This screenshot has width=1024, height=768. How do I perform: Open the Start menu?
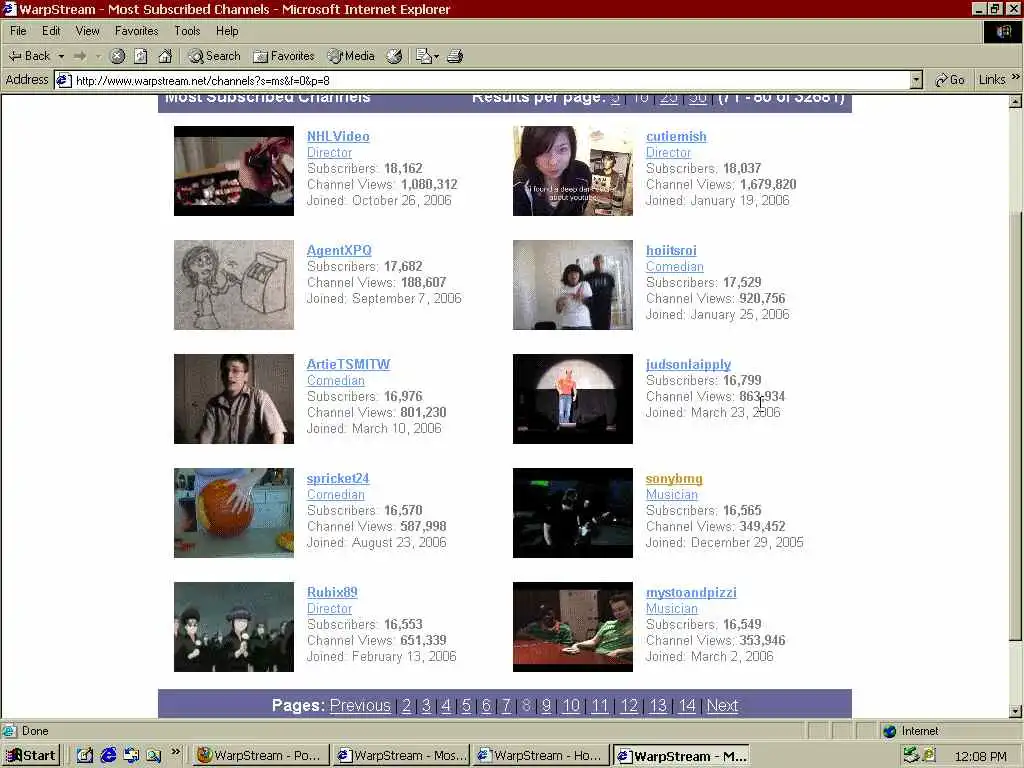click(x=31, y=756)
